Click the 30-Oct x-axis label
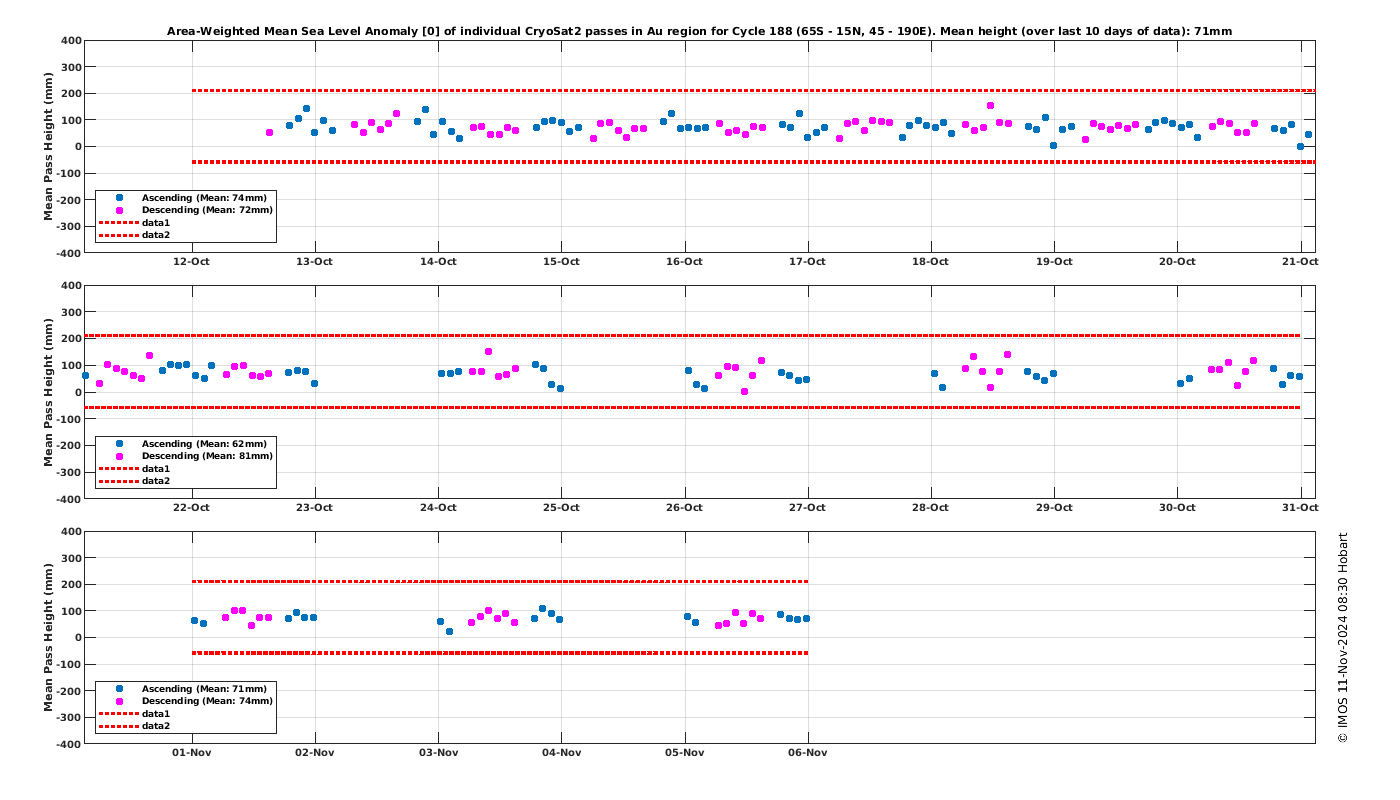1400x800 pixels. click(x=1177, y=507)
